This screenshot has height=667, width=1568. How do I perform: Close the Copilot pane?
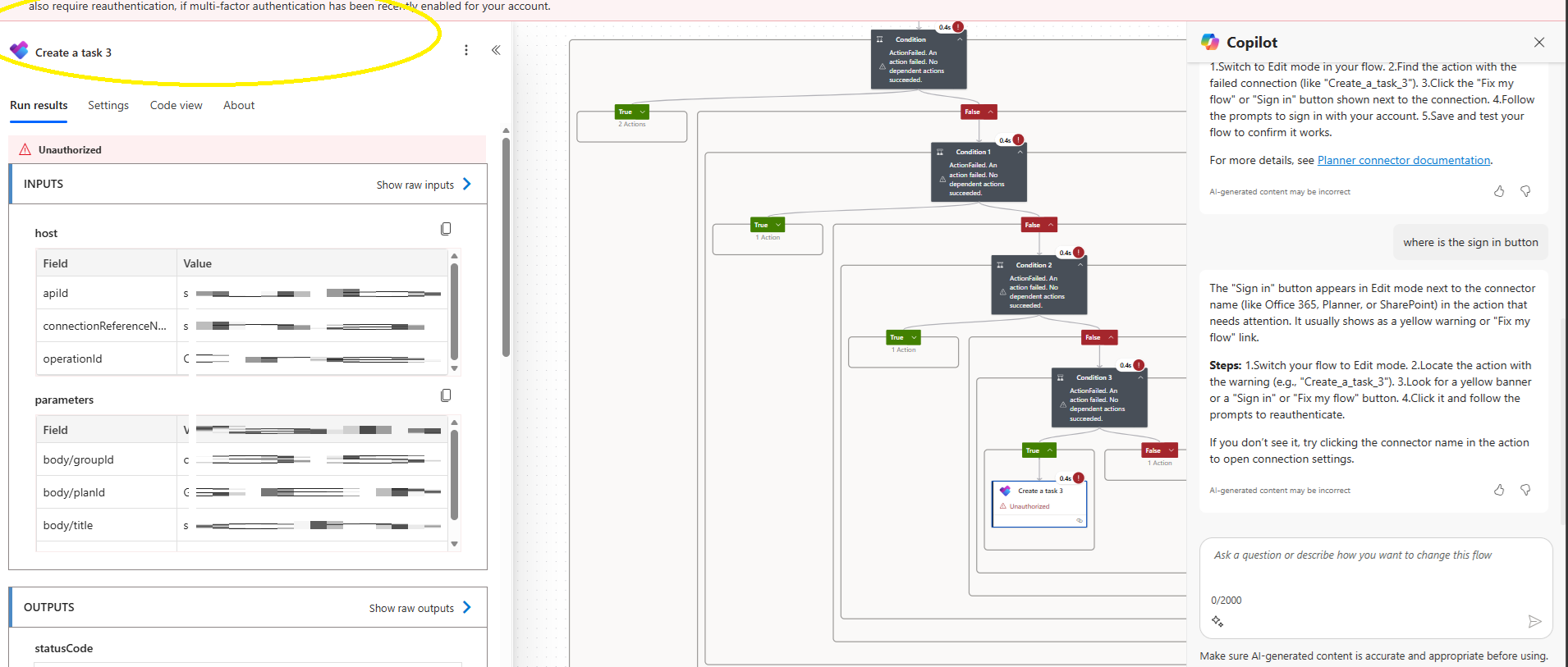point(1539,43)
